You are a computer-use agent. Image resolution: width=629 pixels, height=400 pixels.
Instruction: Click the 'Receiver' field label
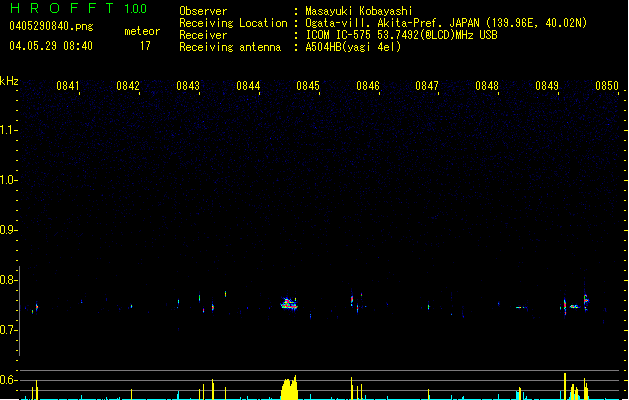click(203, 35)
